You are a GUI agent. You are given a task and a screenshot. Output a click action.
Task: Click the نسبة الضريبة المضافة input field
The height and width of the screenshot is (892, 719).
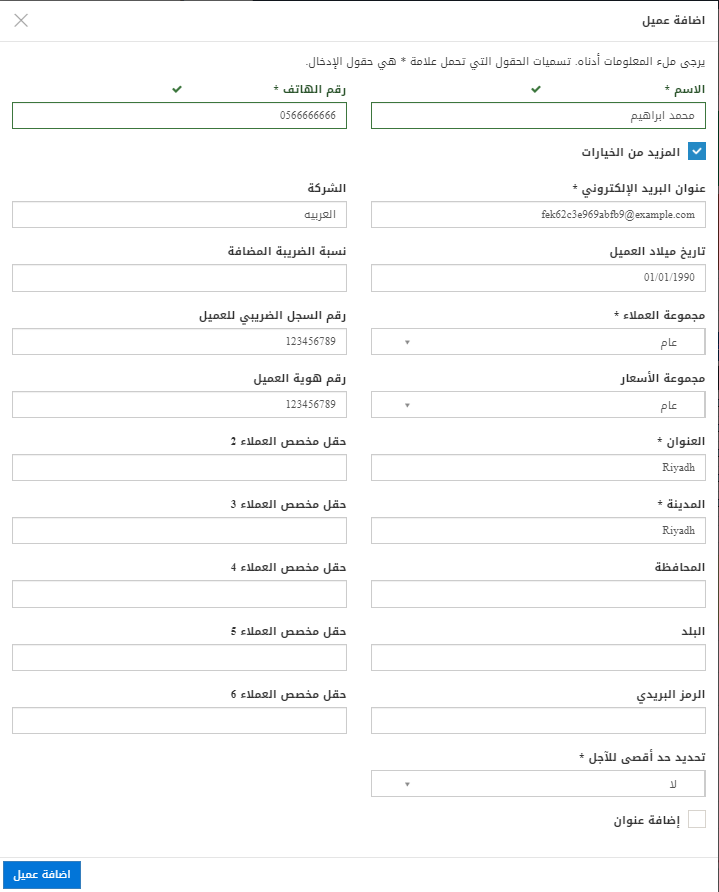(x=180, y=278)
